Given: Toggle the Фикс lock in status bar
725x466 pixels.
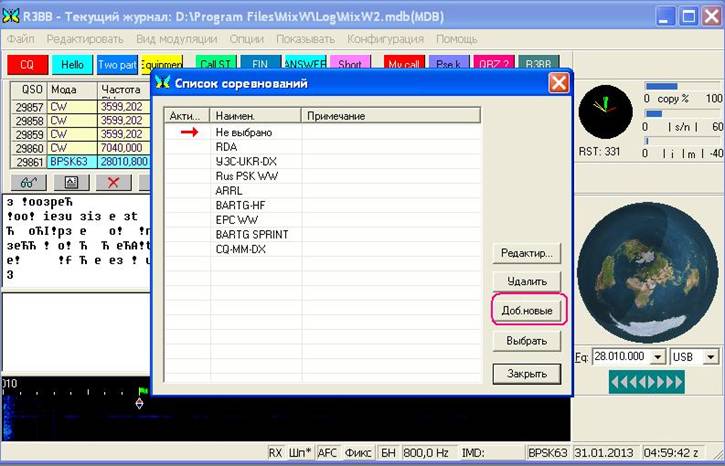Looking at the screenshot, I should pyautogui.click(x=358, y=453).
